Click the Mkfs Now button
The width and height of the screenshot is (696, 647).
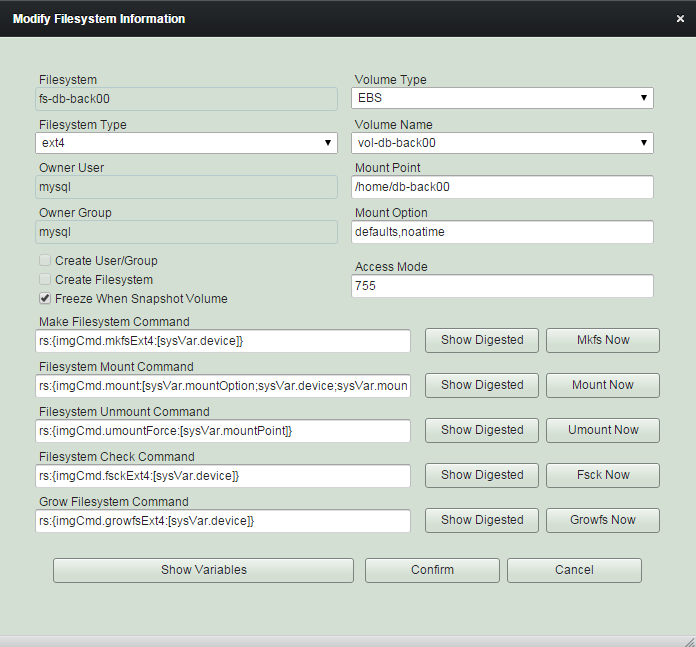point(603,340)
